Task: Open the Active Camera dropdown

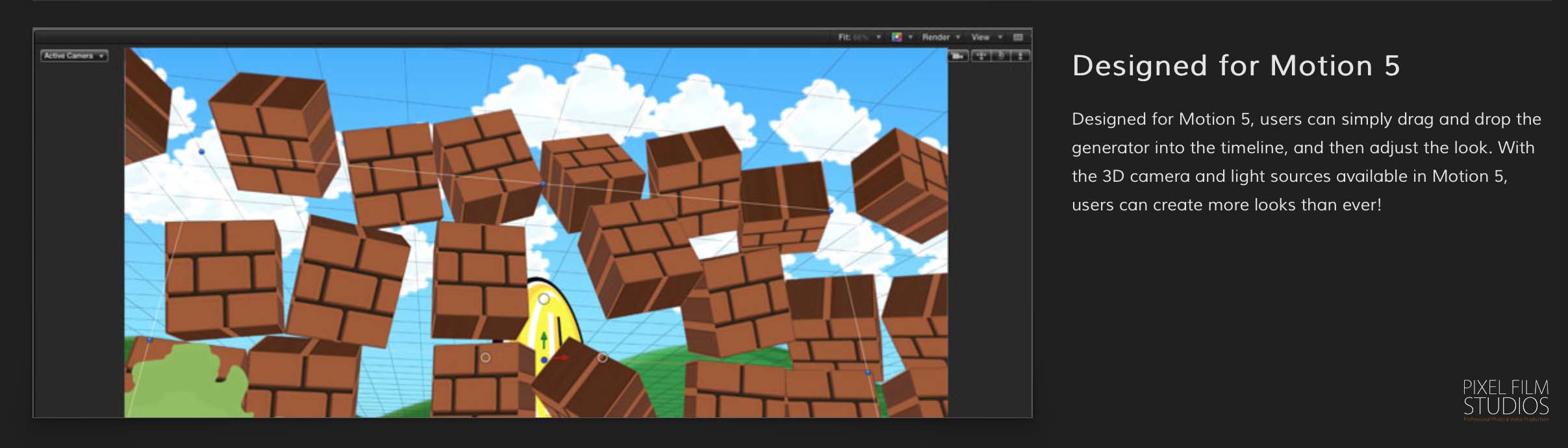Action: coord(74,56)
